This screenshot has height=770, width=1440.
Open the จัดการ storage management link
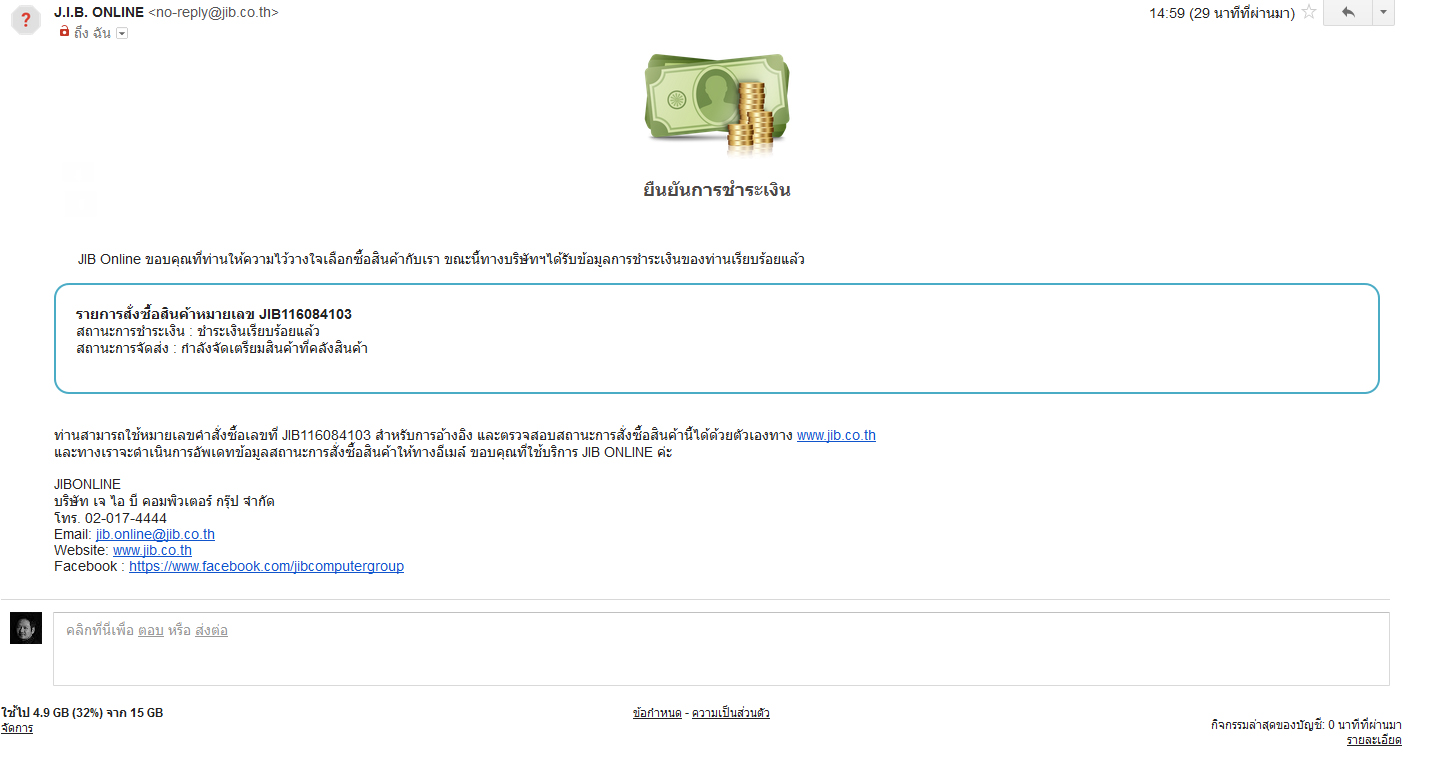pyautogui.click(x=17, y=728)
